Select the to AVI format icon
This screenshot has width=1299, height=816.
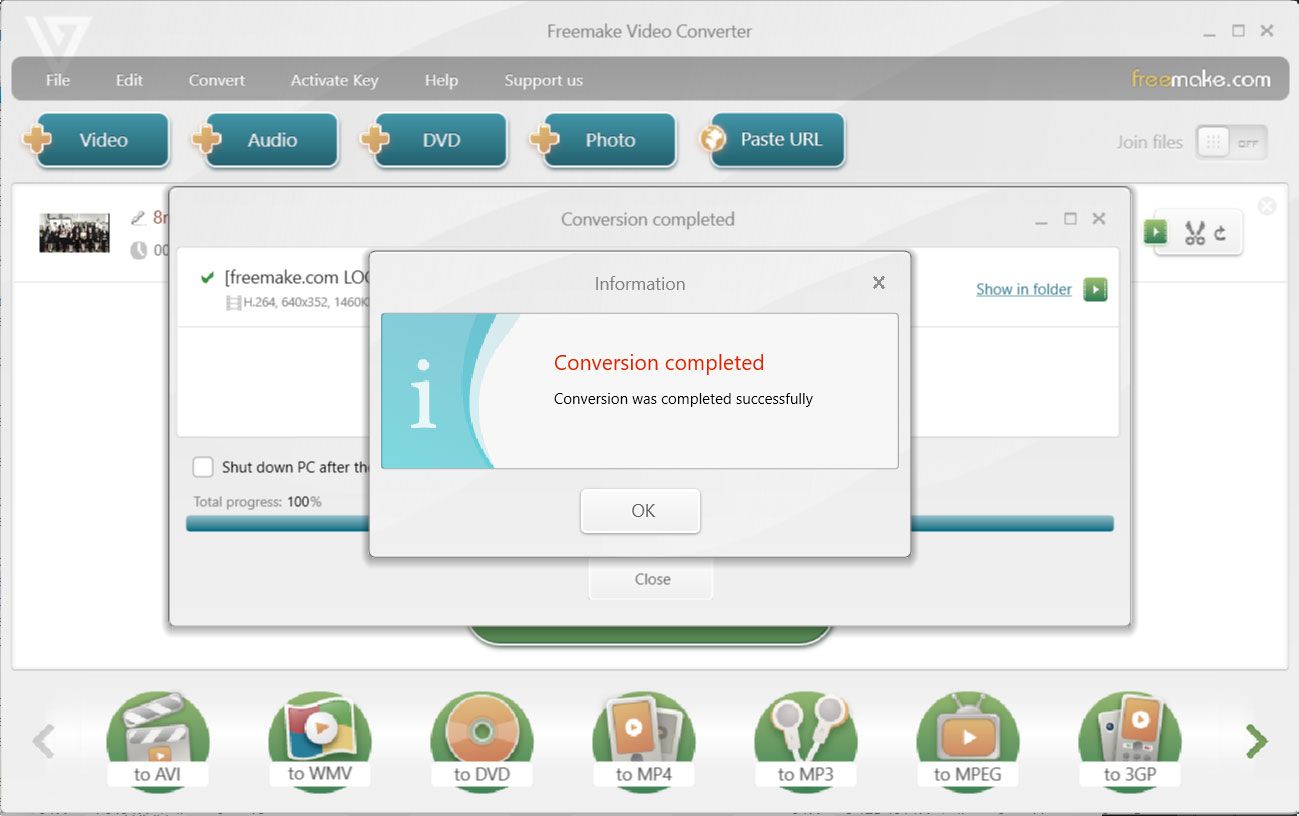[158, 740]
